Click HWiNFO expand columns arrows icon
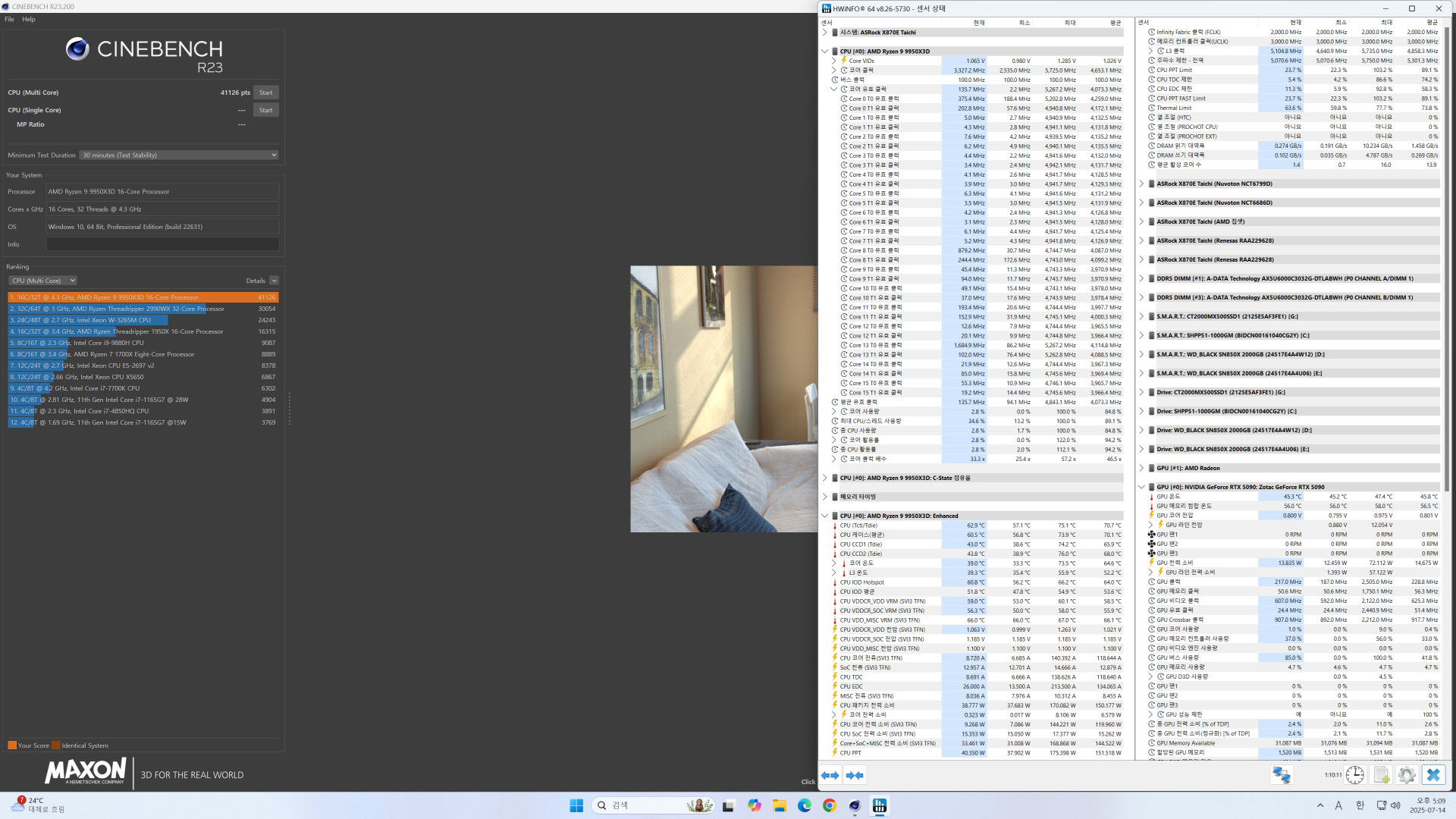Screen dimensions: 1456x819 [830, 775]
